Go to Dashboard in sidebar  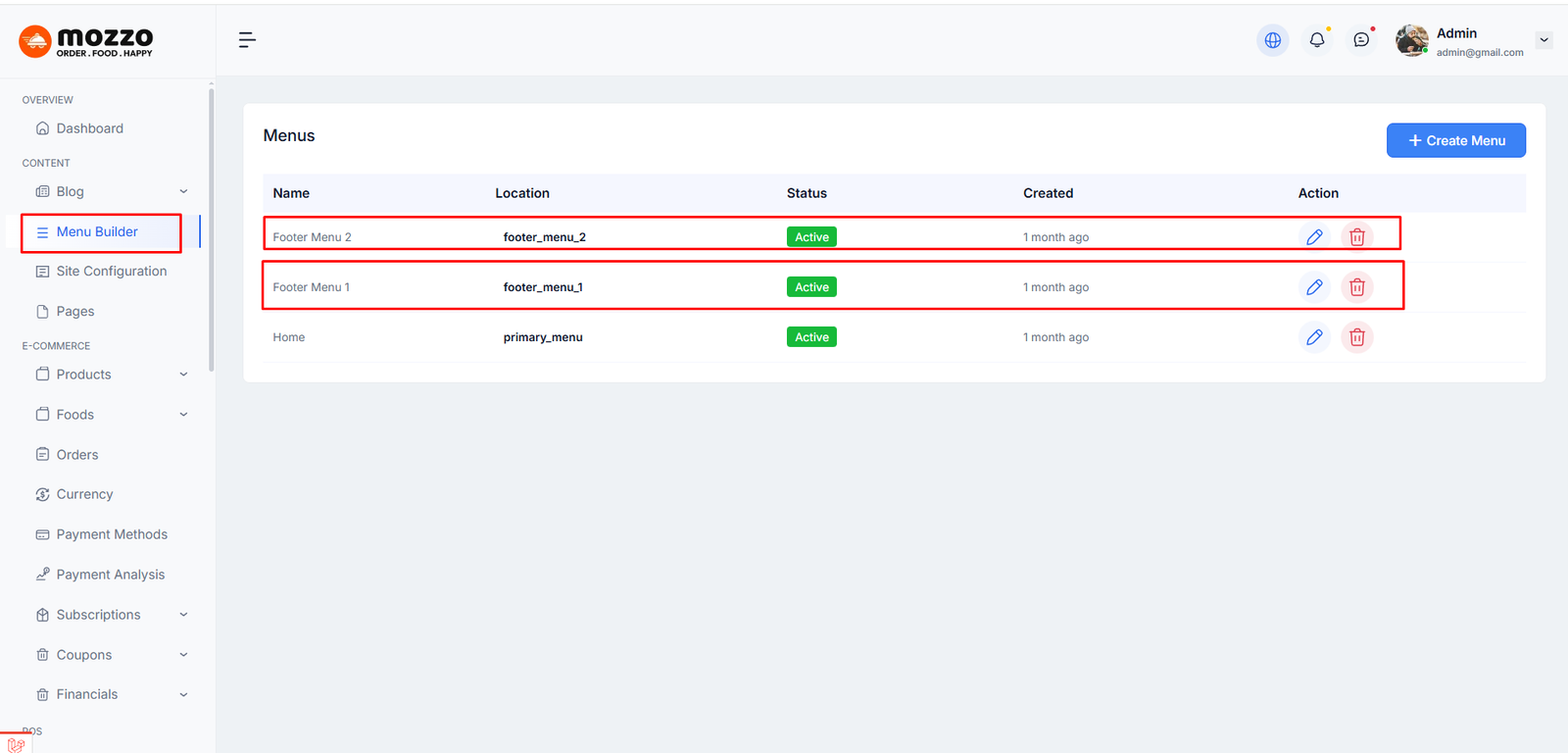click(89, 128)
